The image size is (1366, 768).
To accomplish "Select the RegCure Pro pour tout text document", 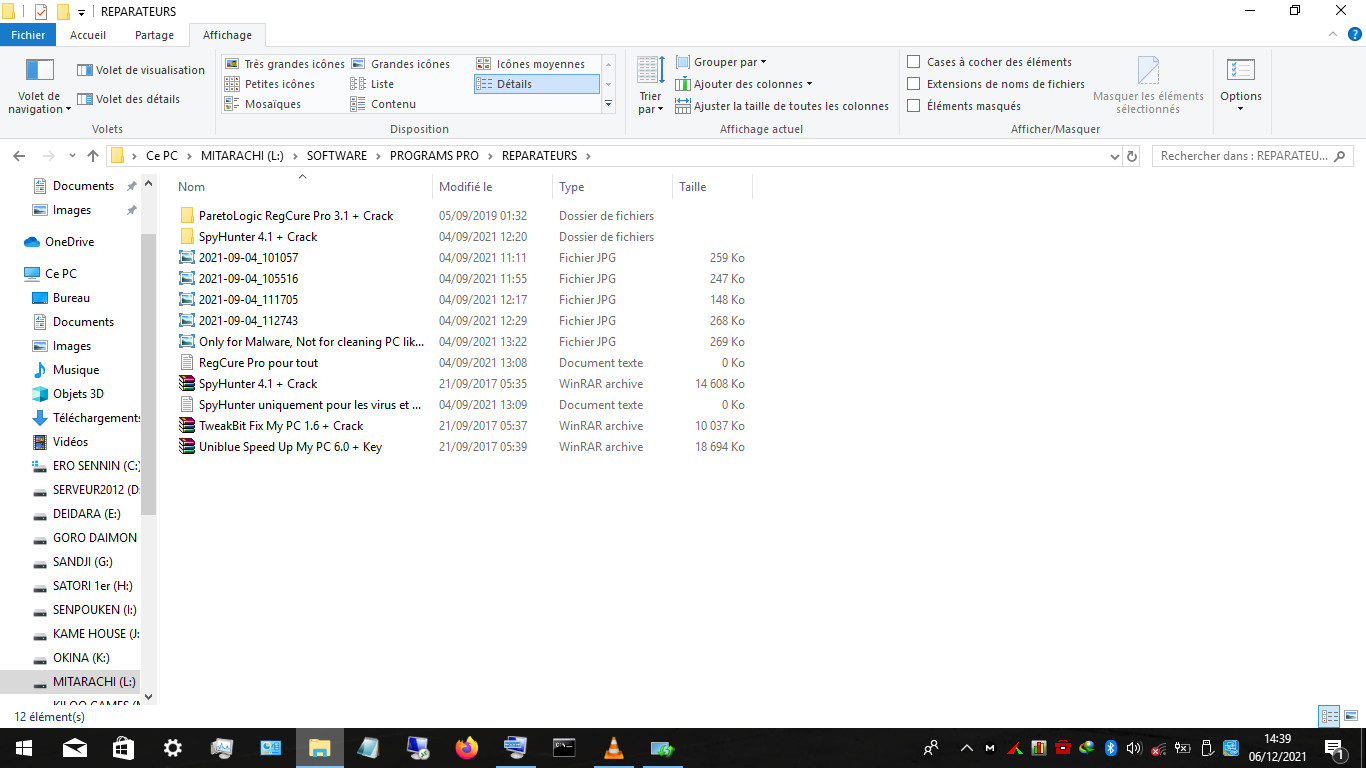I will [258, 363].
